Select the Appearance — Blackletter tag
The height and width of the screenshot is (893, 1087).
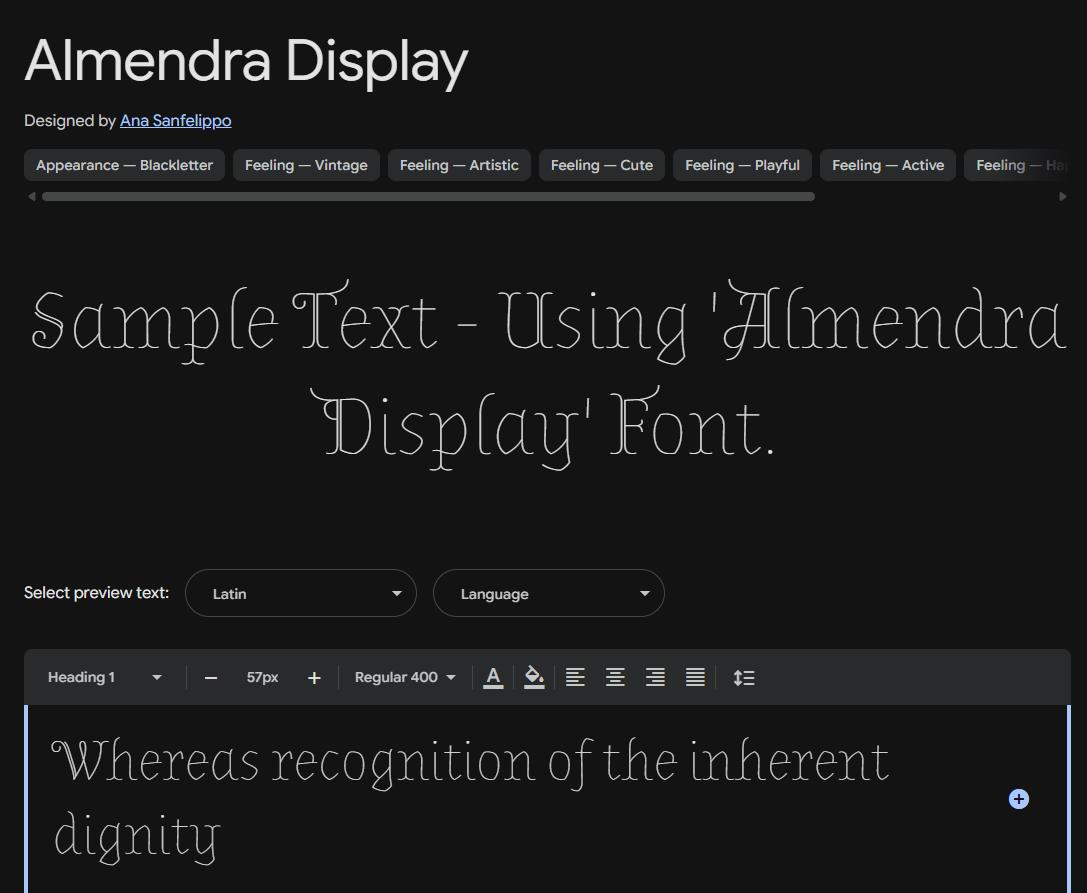(124, 165)
